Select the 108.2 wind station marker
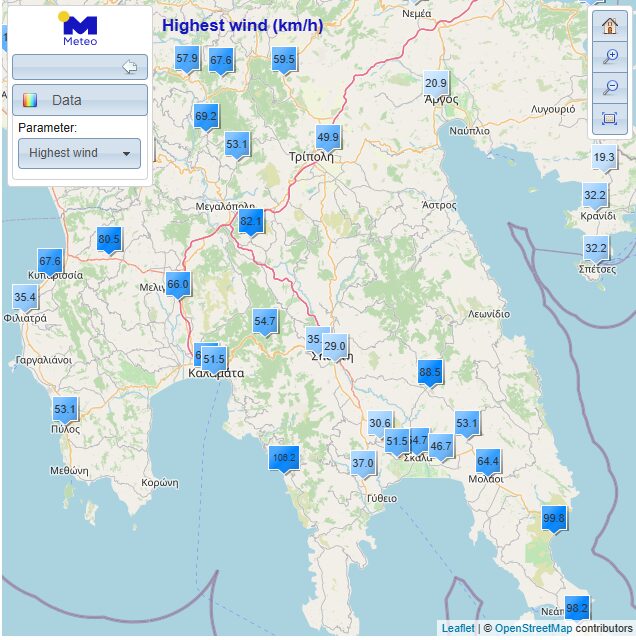The width and height of the screenshot is (636, 640). pyautogui.click(x=284, y=458)
